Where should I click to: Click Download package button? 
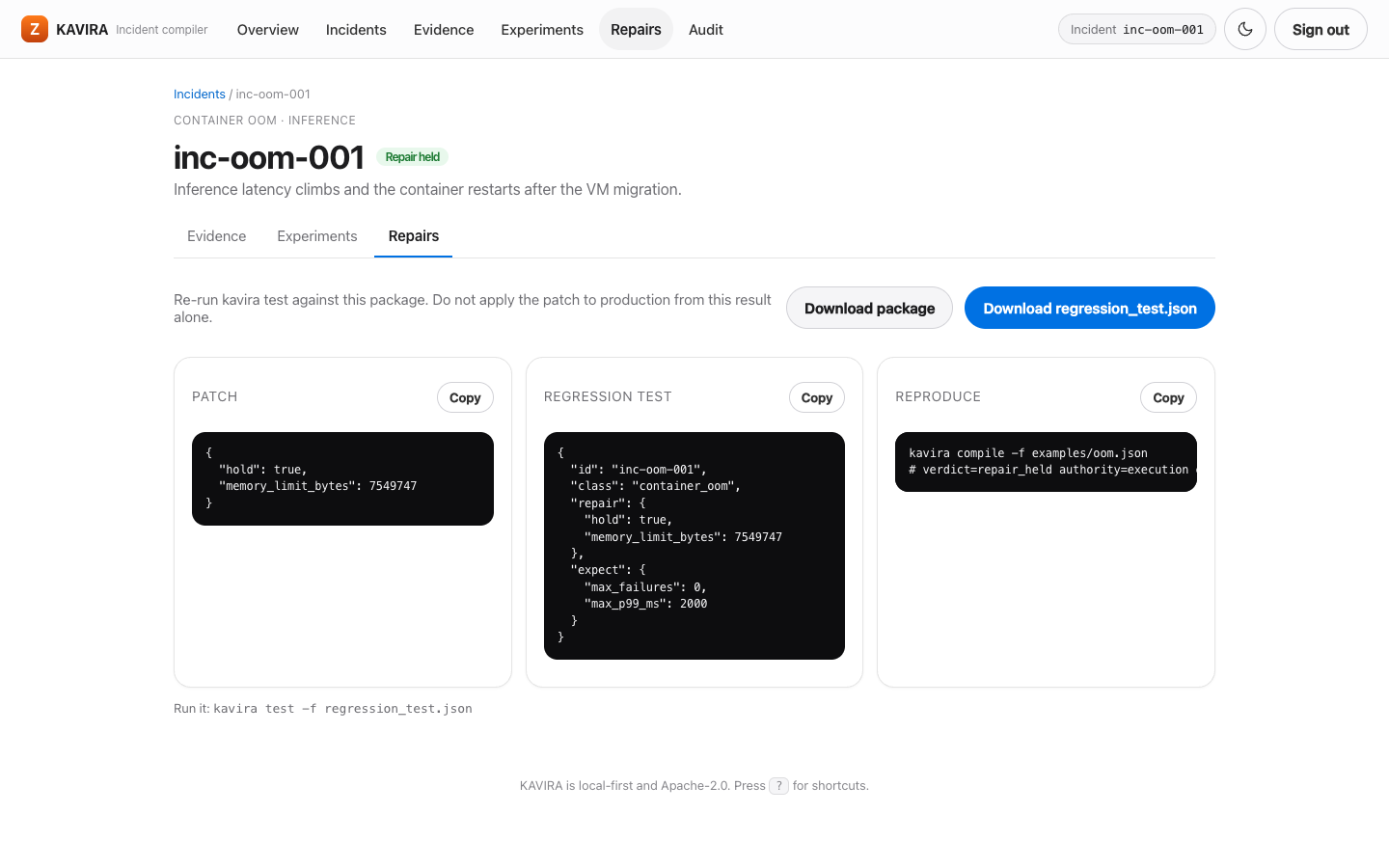(869, 308)
